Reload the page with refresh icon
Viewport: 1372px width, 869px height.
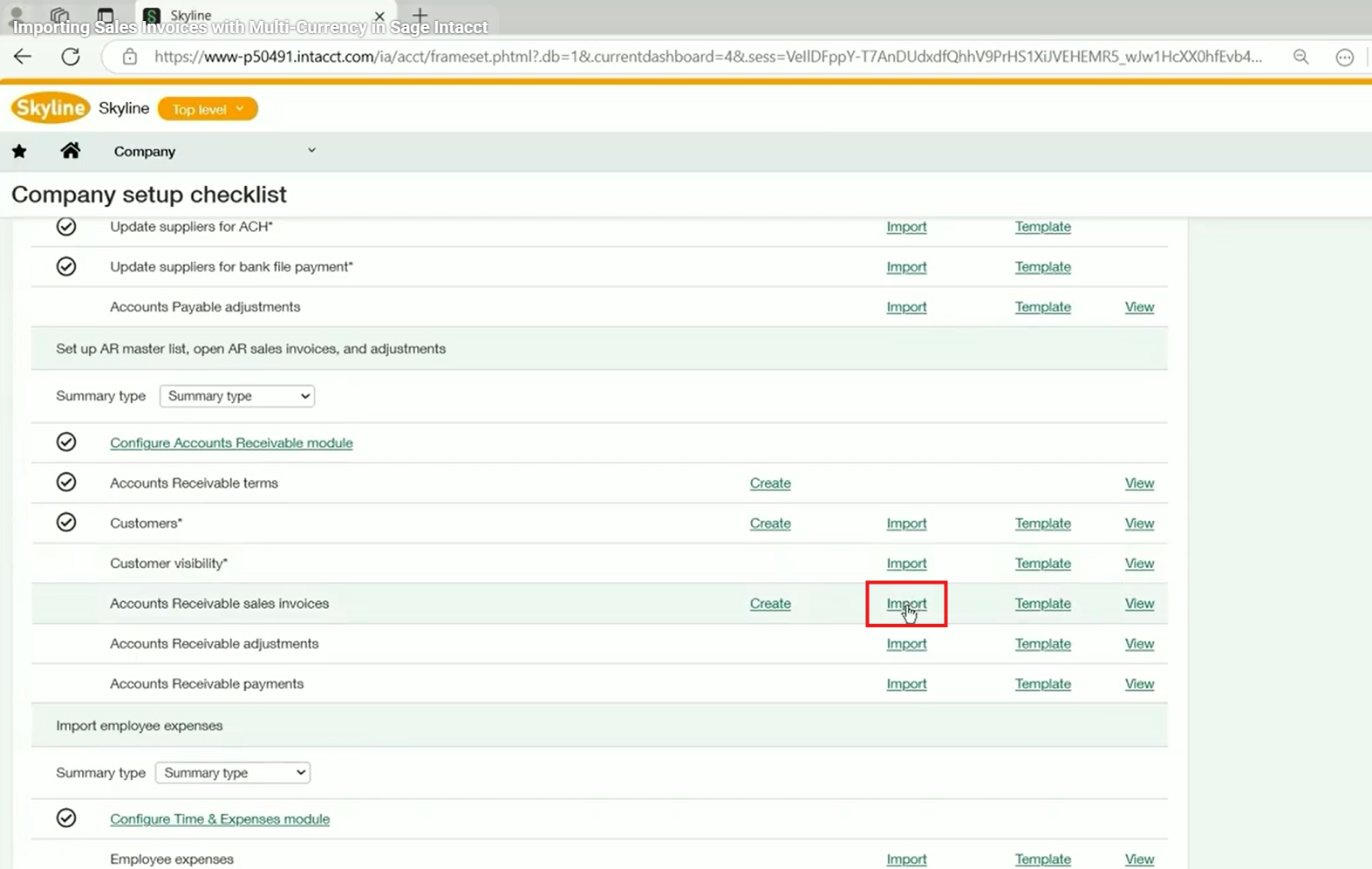[x=71, y=57]
